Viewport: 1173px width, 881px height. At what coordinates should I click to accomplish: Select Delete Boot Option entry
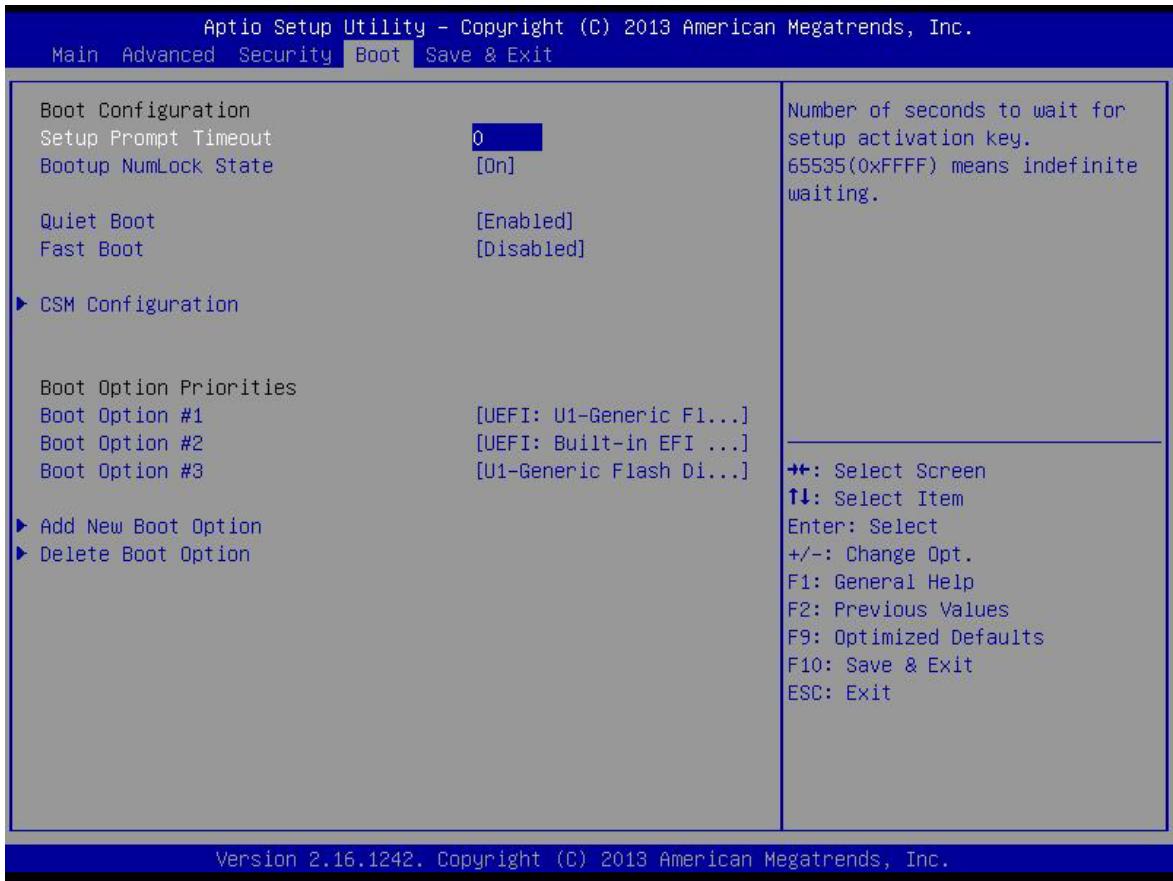145,554
